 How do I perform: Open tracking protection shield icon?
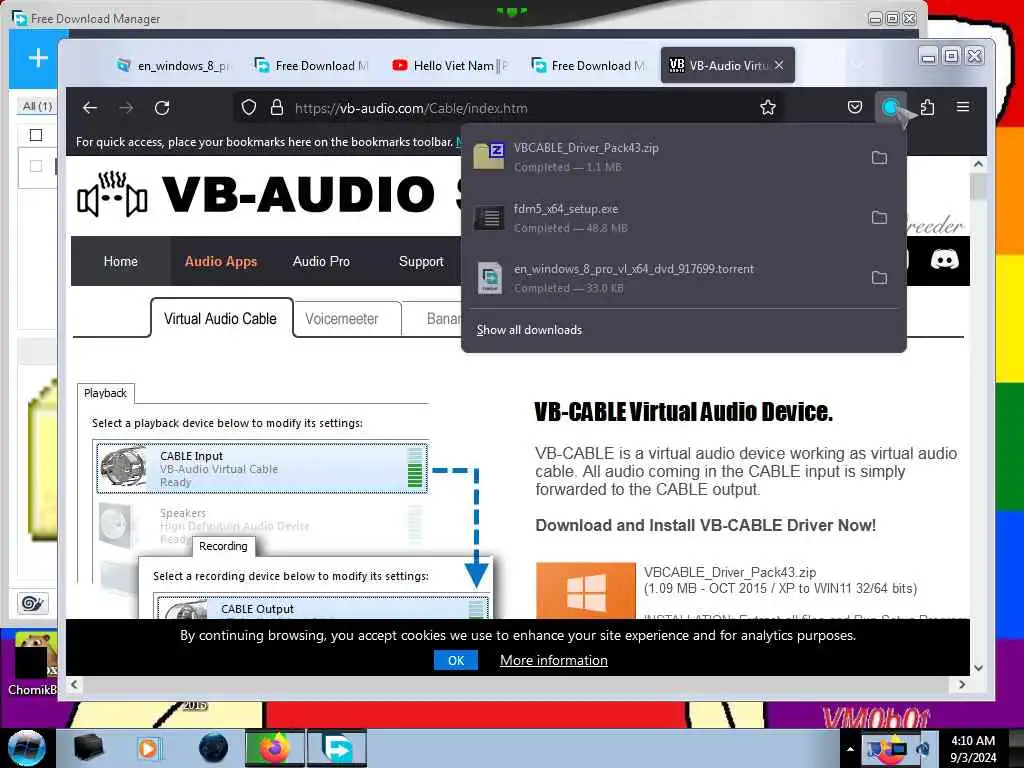pyautogui.click(x=249, y=108)
